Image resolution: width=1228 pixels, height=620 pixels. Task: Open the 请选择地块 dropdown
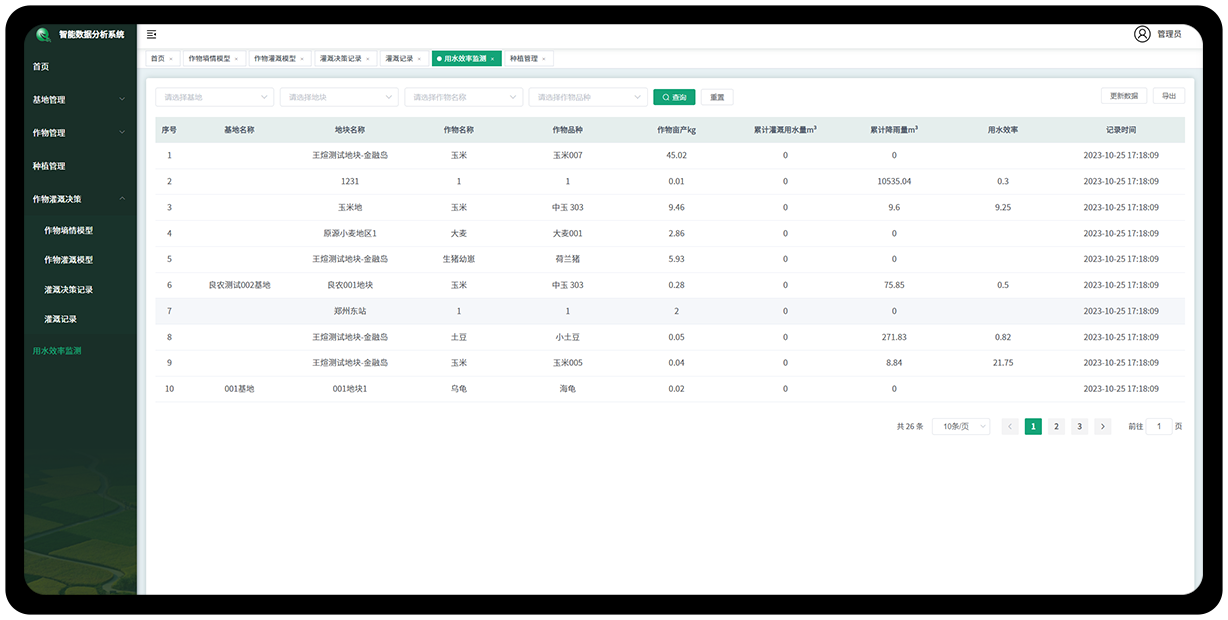pyautogui.click(x=338, y=96)
